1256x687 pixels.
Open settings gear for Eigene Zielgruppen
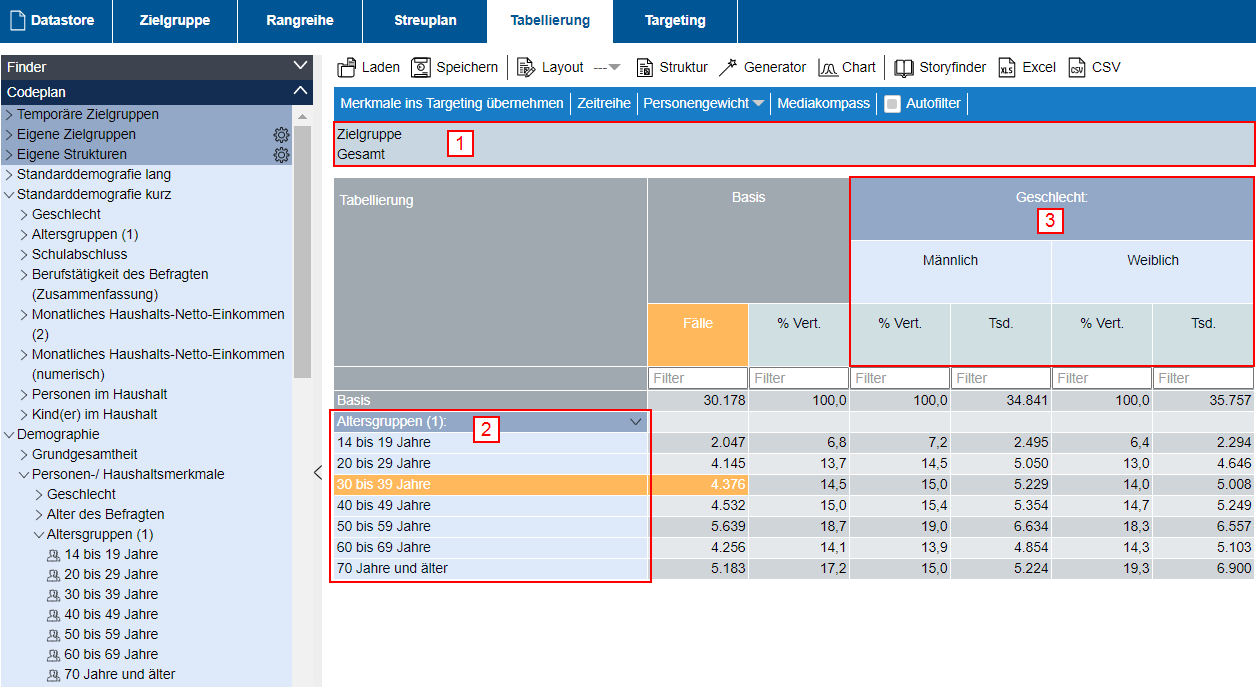point(281,135)
